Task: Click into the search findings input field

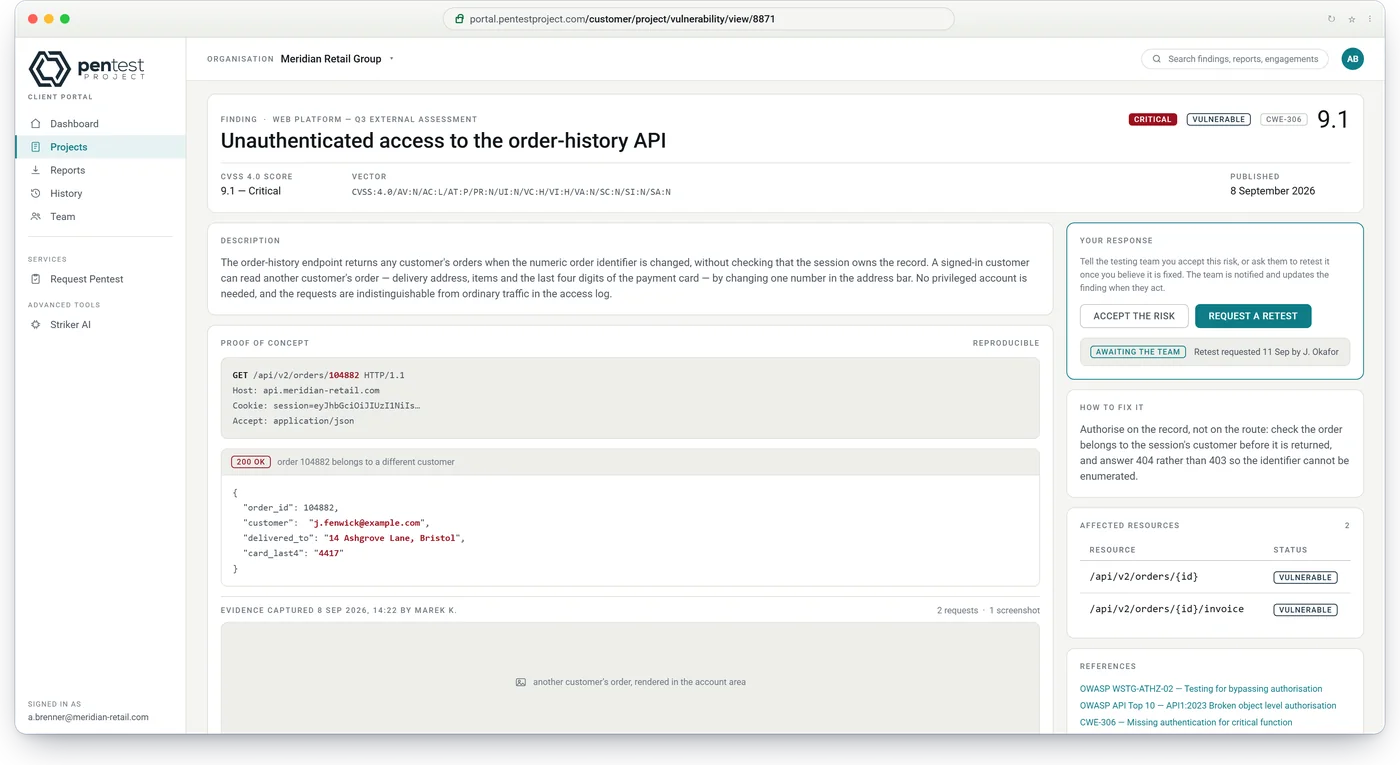Action: [x=1235, y=59]
